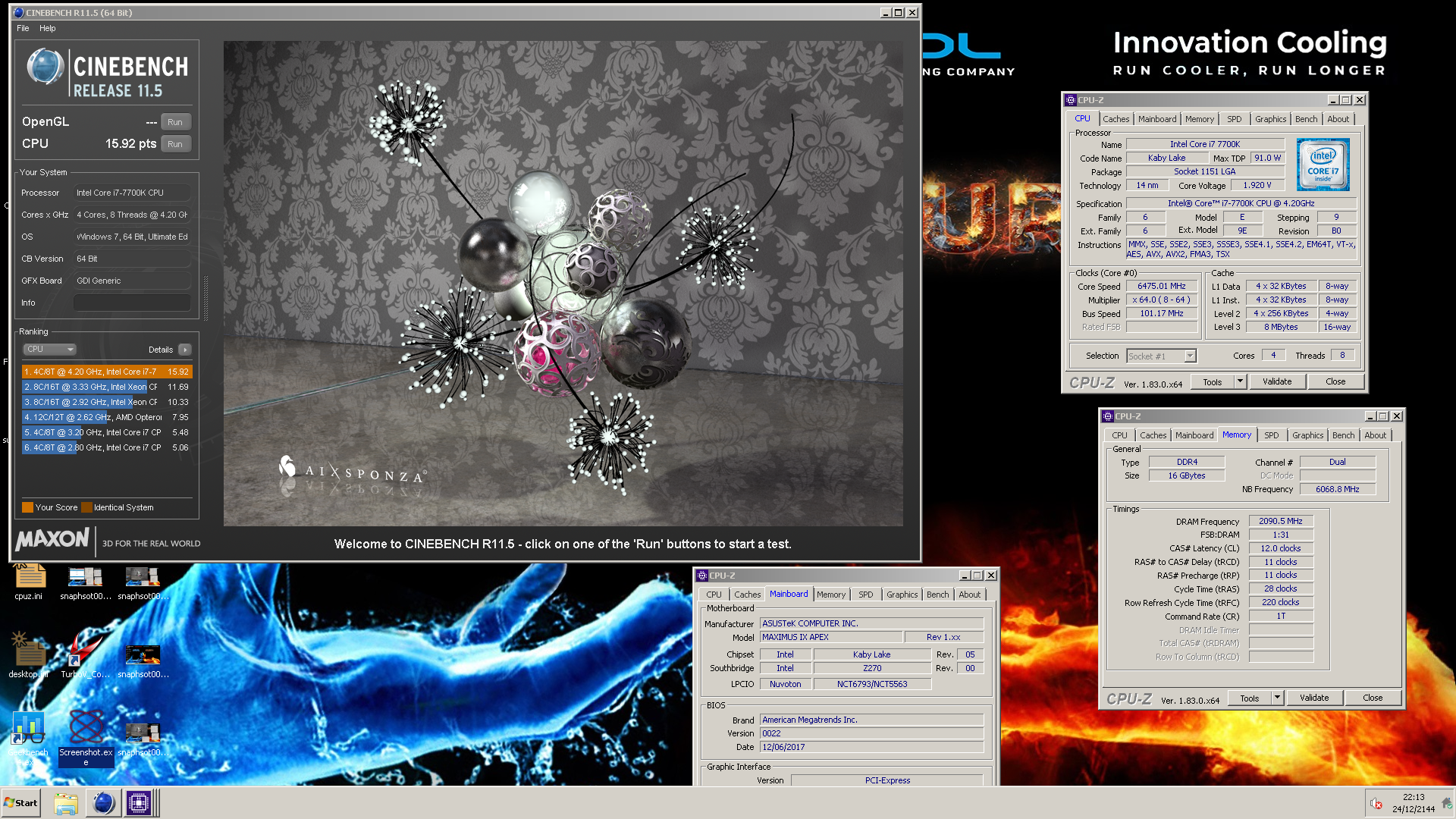Screen dimensions: 1456x819
Task: Click the orange Your Score legend swatch
Action: pos(28,507)
